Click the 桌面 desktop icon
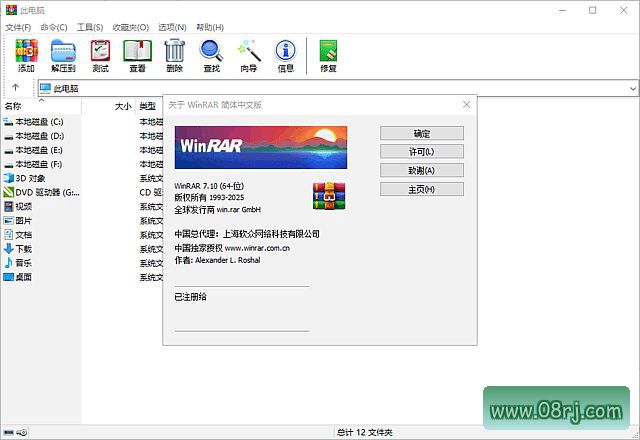This screenshot has height=440, width=640. pos(8,277)
